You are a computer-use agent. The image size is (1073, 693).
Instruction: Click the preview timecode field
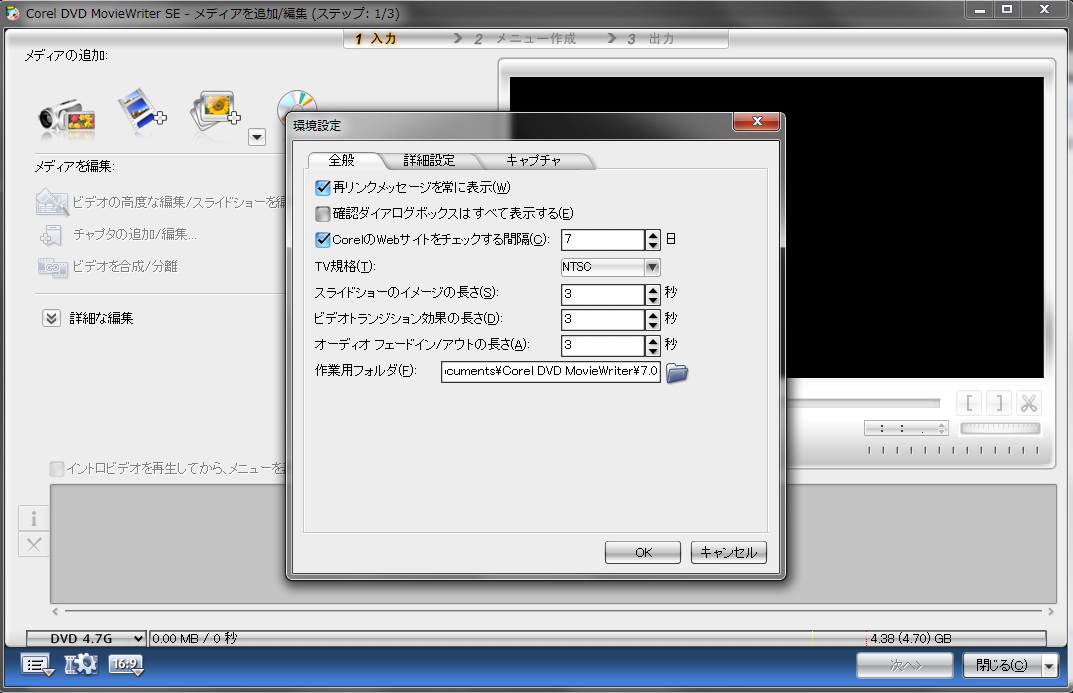(x=905, y=429)
